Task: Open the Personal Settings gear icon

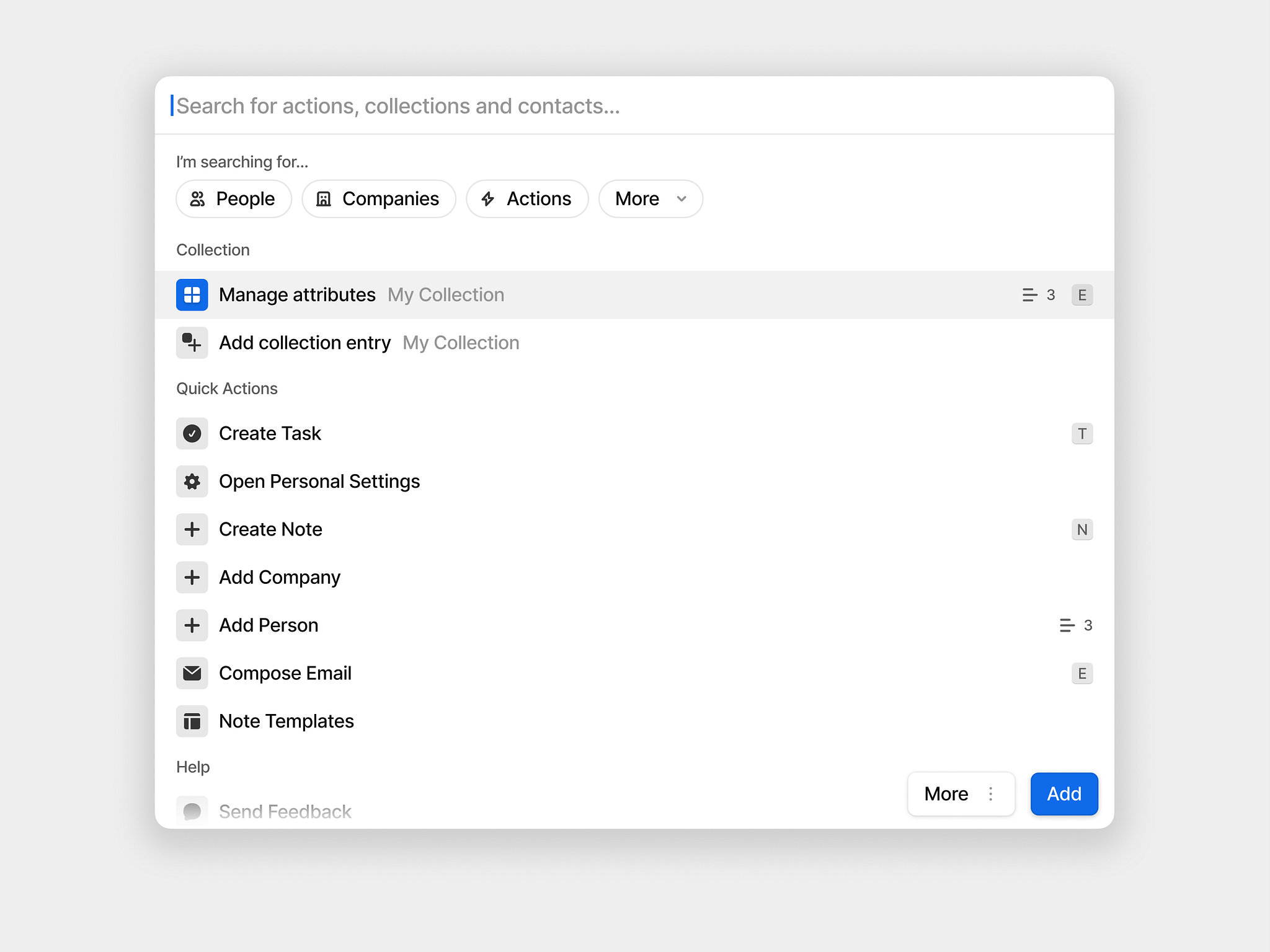Action: [192, 481]
